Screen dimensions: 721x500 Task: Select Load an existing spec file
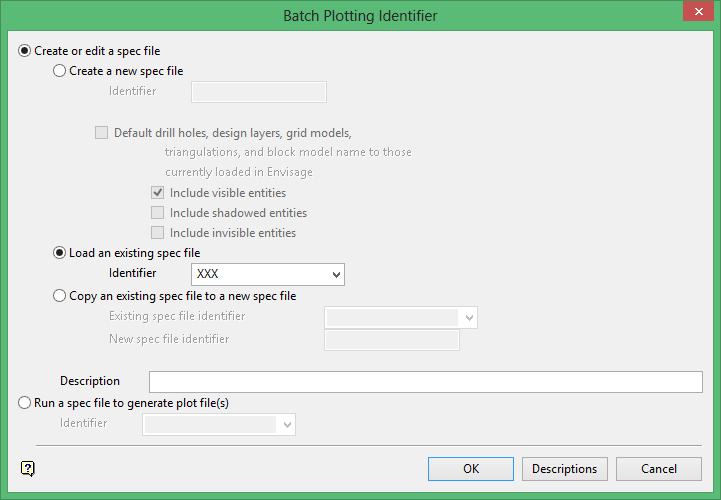point(59,253)
